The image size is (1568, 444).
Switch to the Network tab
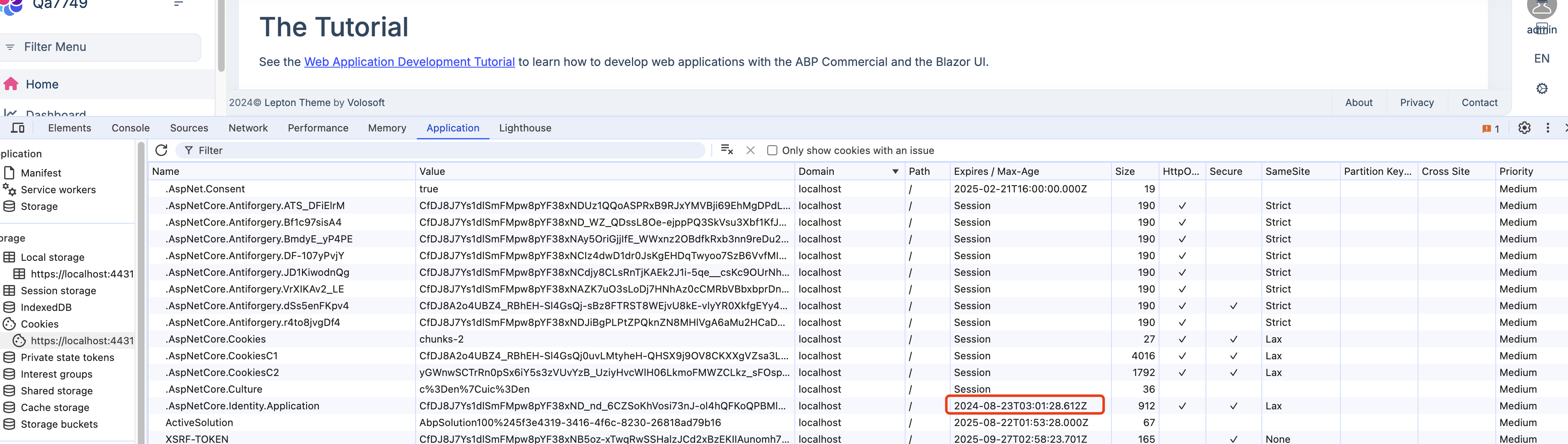(x=248, y=128)
